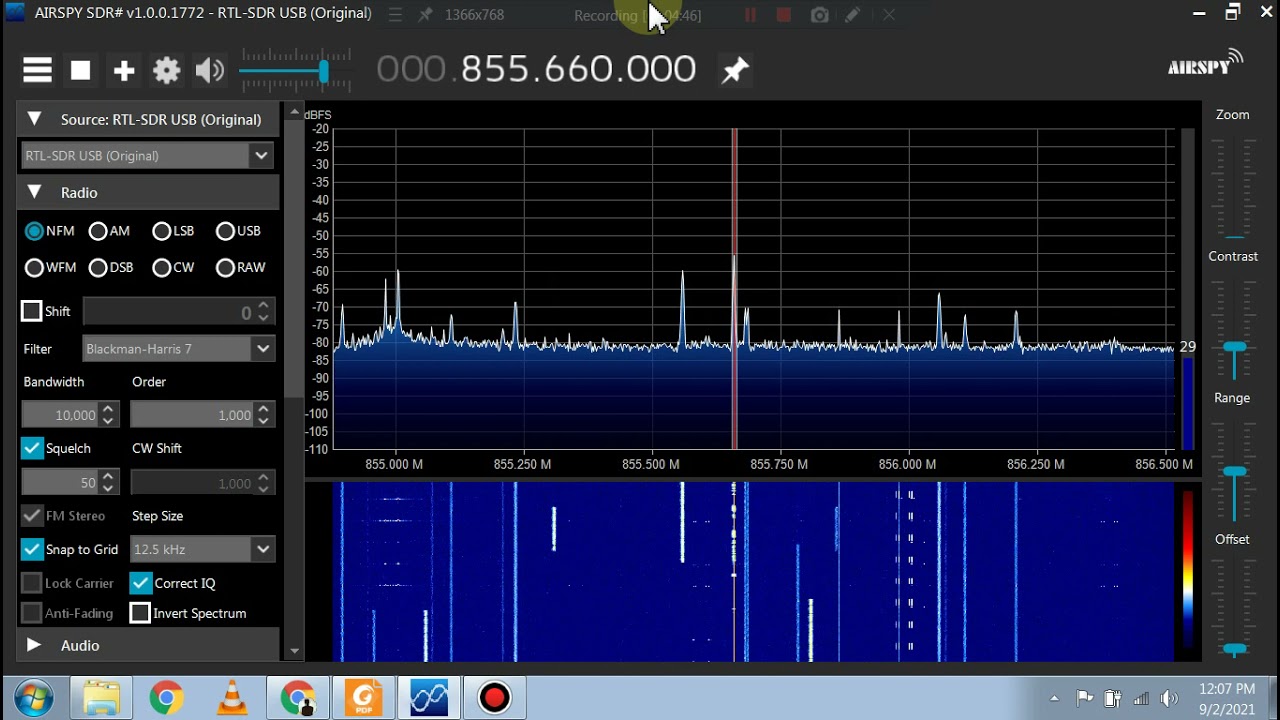Switch to the SDR# taskbar icon
Screen dimensions: 1280x720
pyautogui.click(x=429, y=697)
